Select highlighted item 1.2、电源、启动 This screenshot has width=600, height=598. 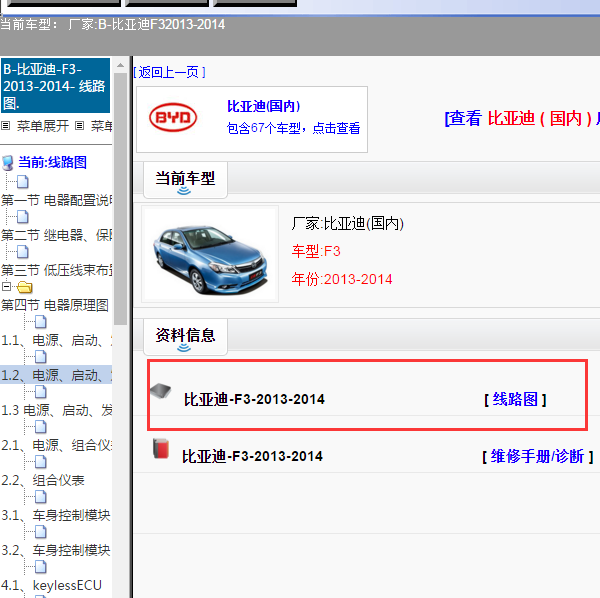coord(56,375)
